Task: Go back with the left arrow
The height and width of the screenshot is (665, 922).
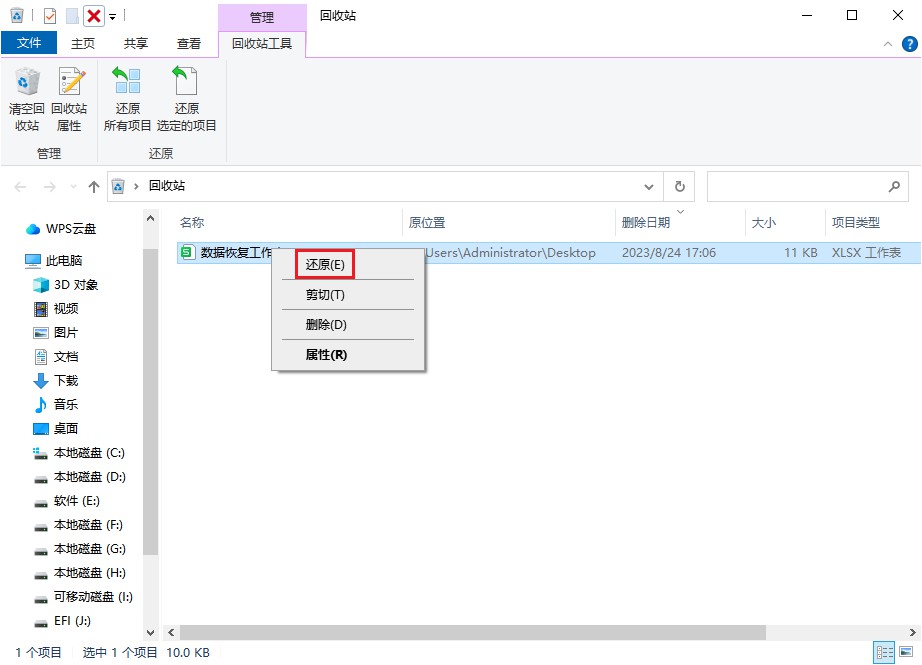Action: tap(21, 187)
